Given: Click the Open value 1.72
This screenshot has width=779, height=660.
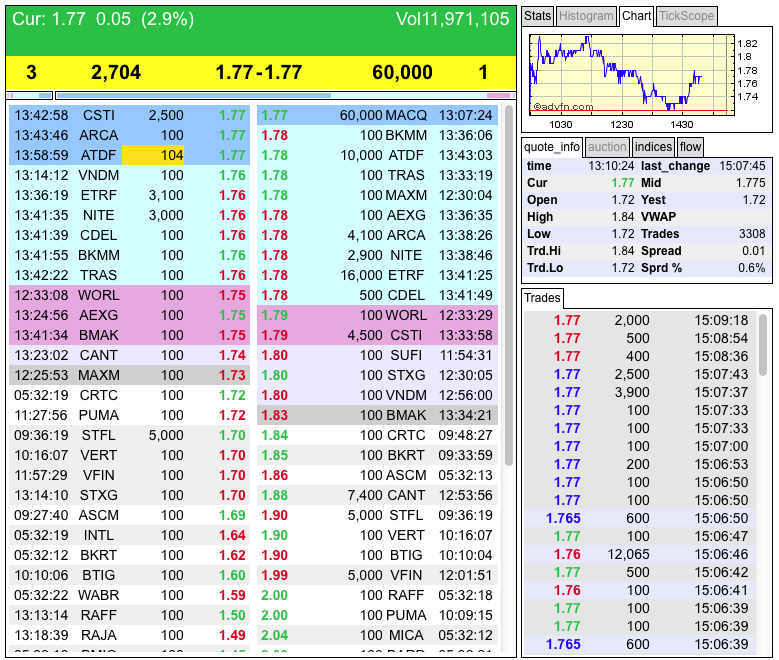Looking at the screenshot, I should click(x=623, y=200).
